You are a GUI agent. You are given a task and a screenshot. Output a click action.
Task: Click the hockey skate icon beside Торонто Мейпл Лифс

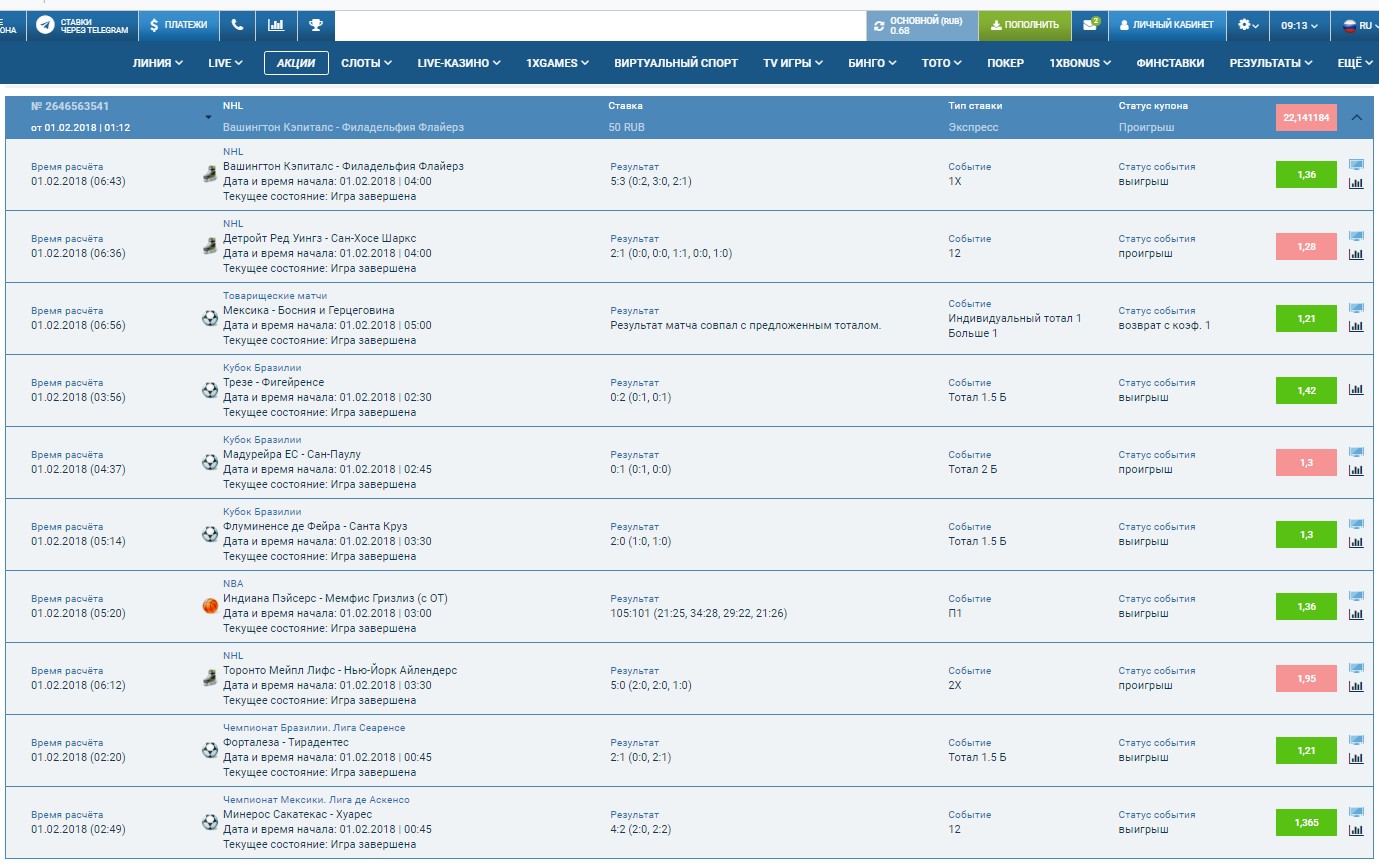click(x=210, y=678)
